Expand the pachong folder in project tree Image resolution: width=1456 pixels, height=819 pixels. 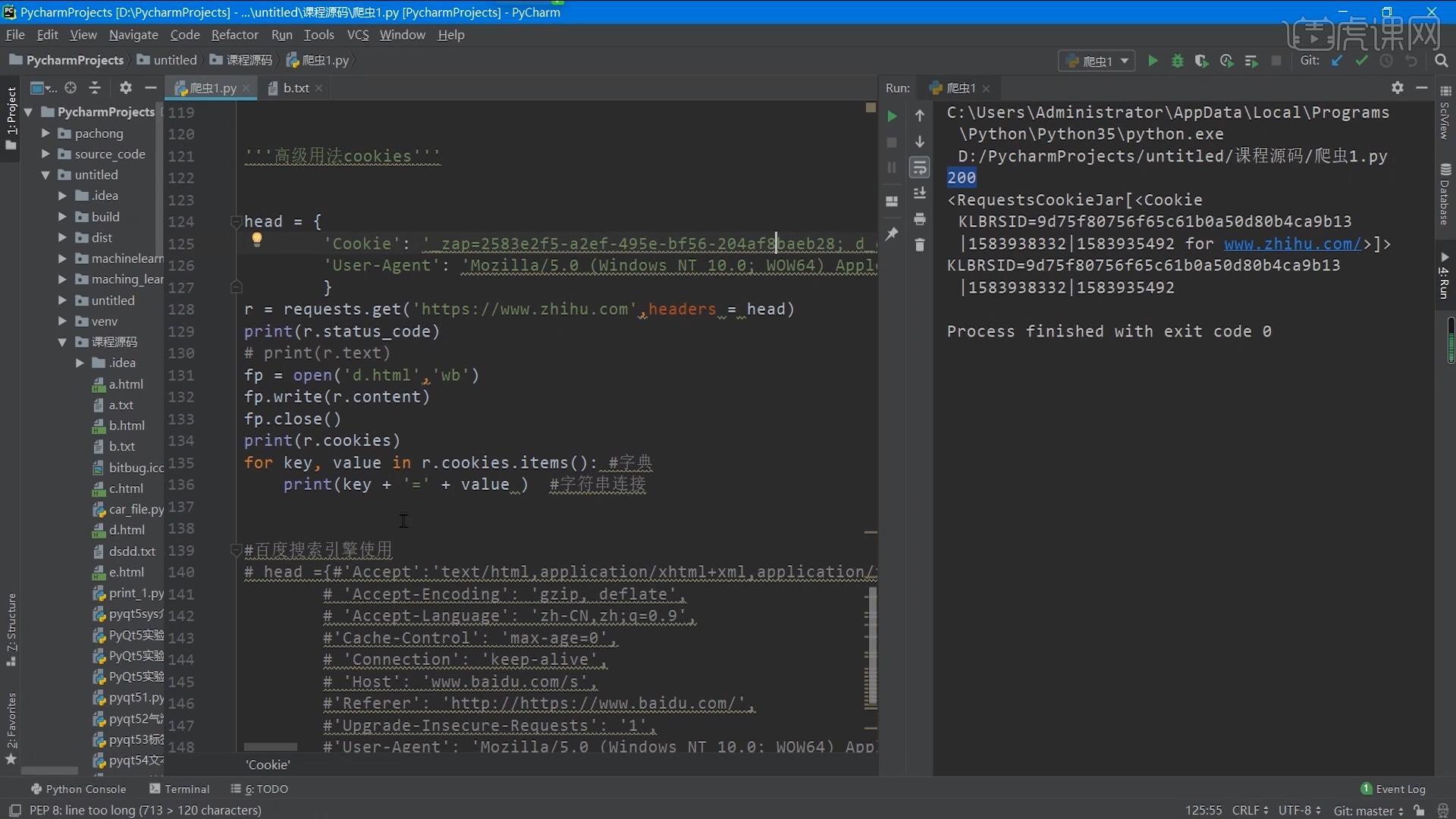[x=45, y=133]
